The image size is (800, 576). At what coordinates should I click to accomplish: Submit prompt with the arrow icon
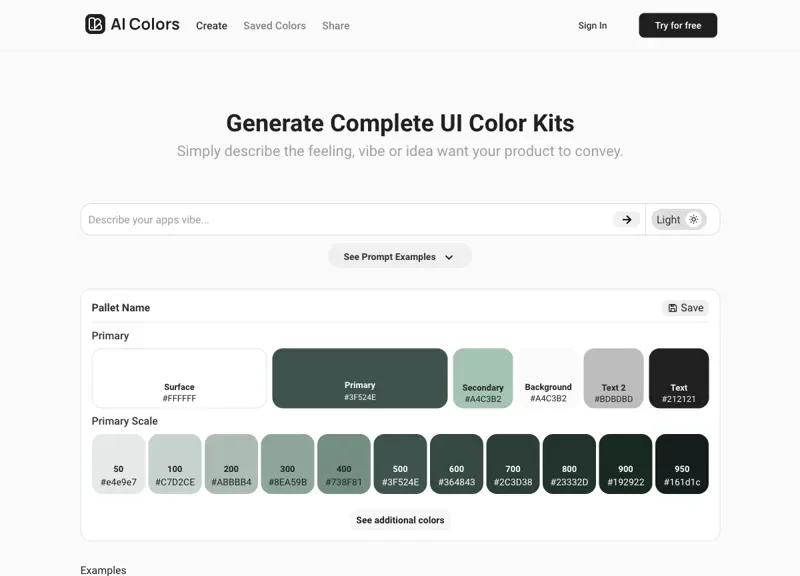(x=627, y=220)
